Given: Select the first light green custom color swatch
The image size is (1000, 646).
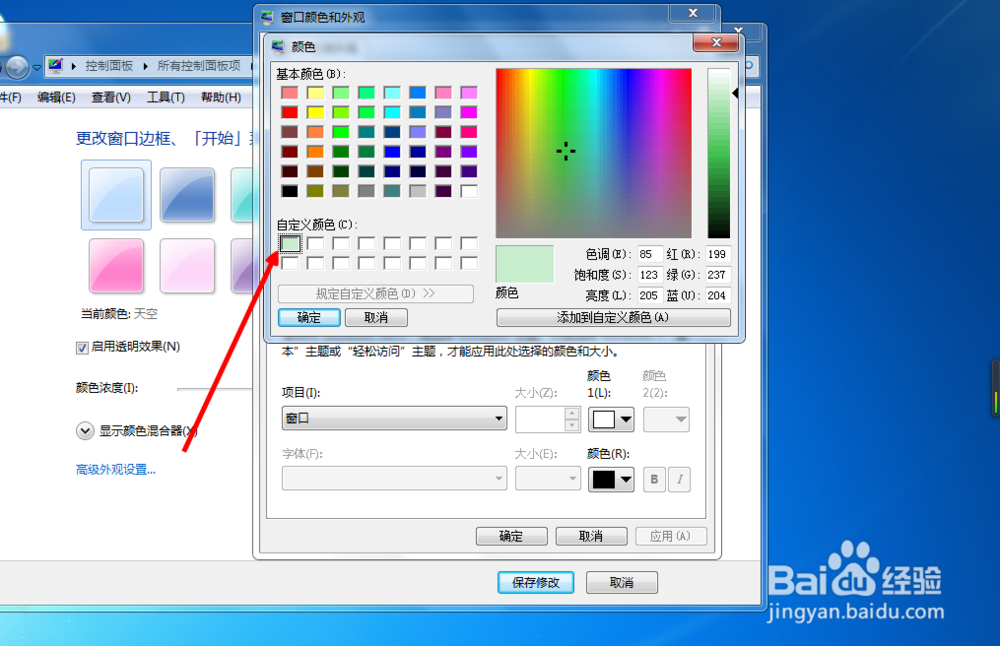Looking at the screenshot, I should (290, 244).
